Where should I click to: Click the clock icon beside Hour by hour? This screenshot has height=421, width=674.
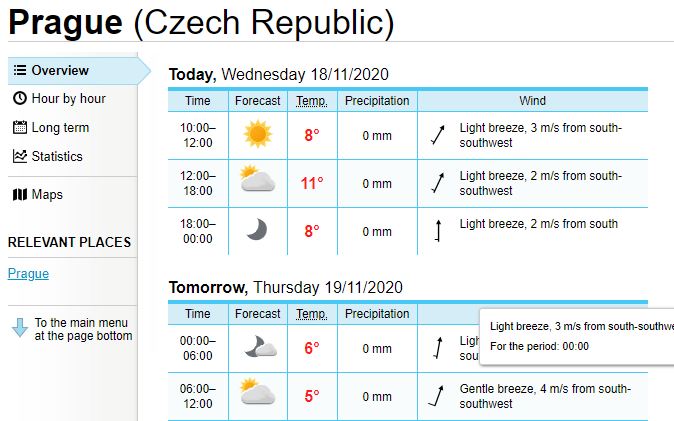(x=20, y=98)
